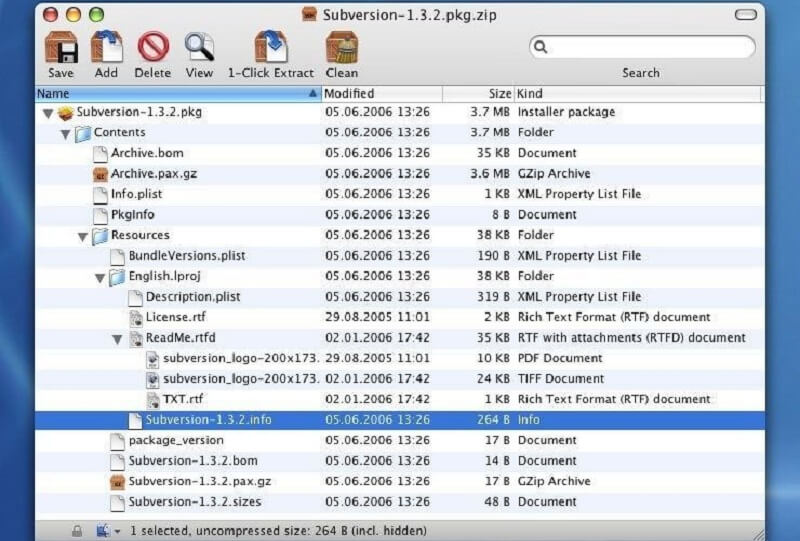Select the Archive.pax.gz file name
The width and height of the screenshot is (800, 541).
click(x=154, y=174)
